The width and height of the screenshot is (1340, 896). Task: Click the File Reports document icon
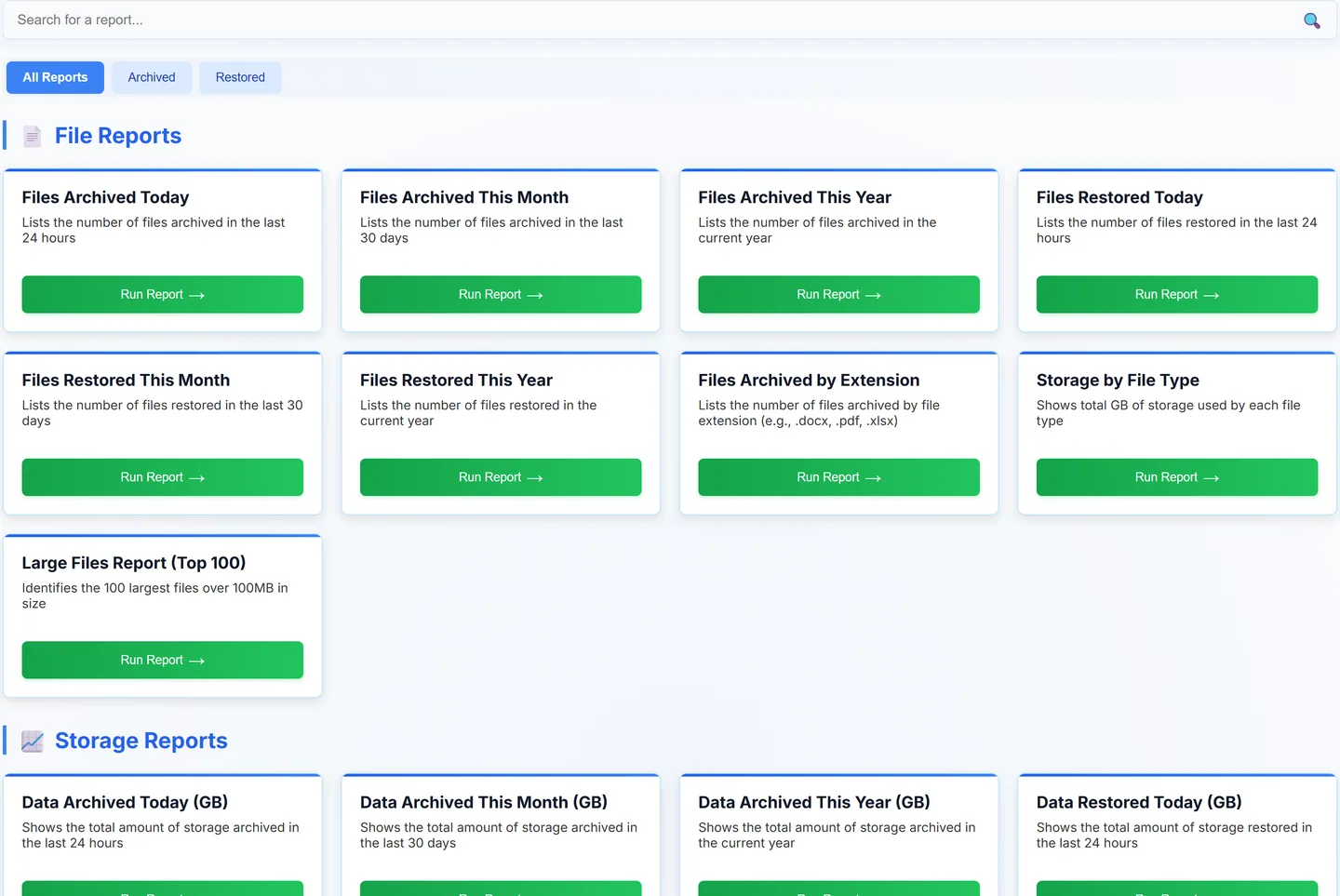(x=33, y=137)
